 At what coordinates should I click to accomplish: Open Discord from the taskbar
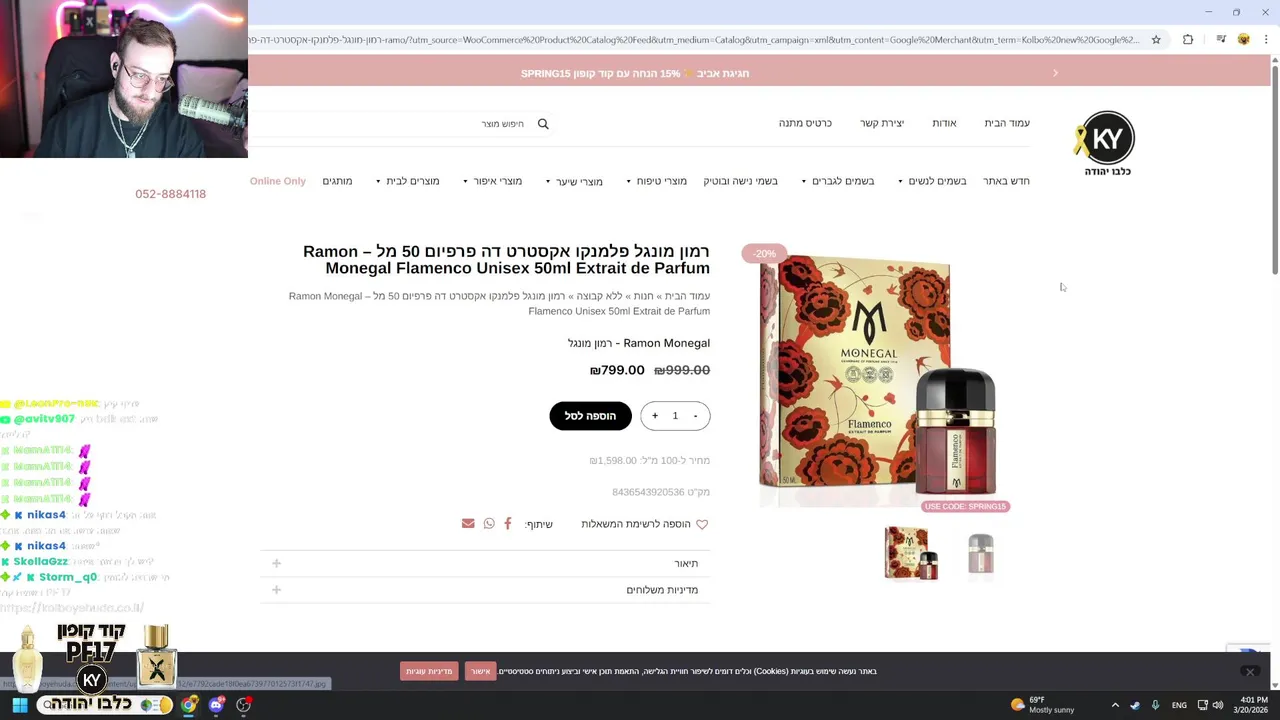coord(216,705)
